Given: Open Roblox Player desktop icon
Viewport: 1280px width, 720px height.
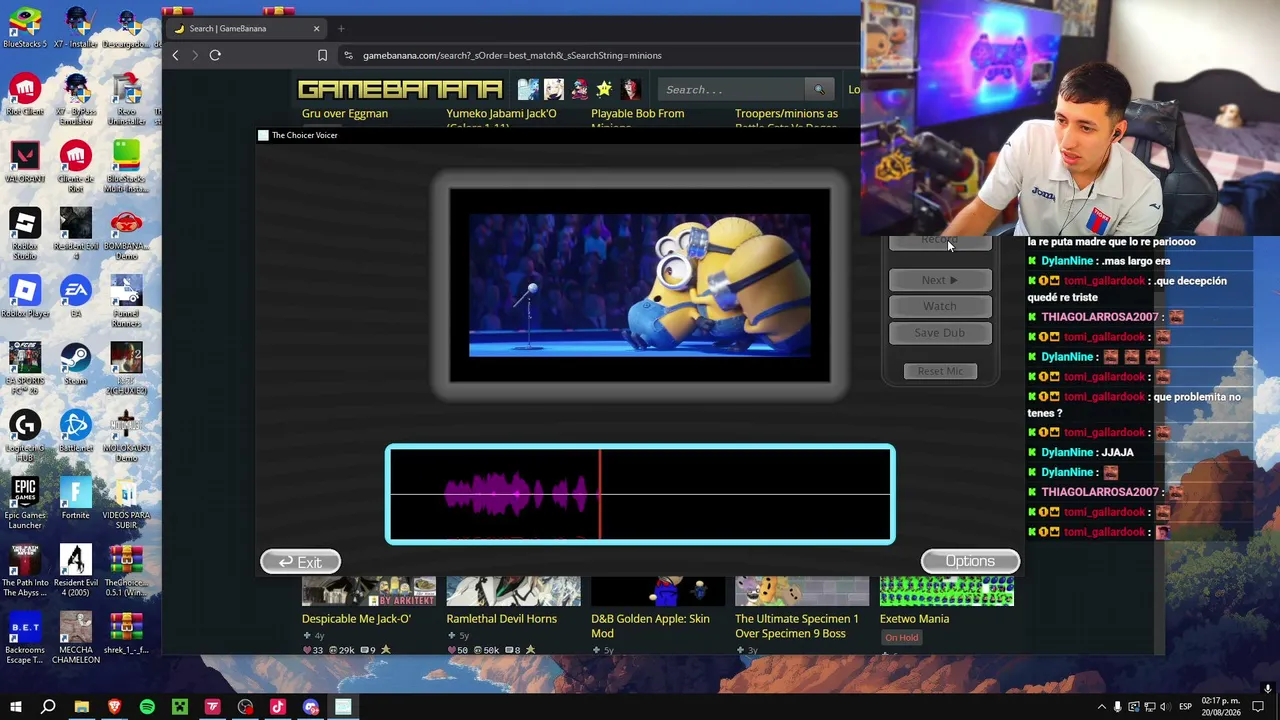Looking at the screenshot, I should (25, 296).
